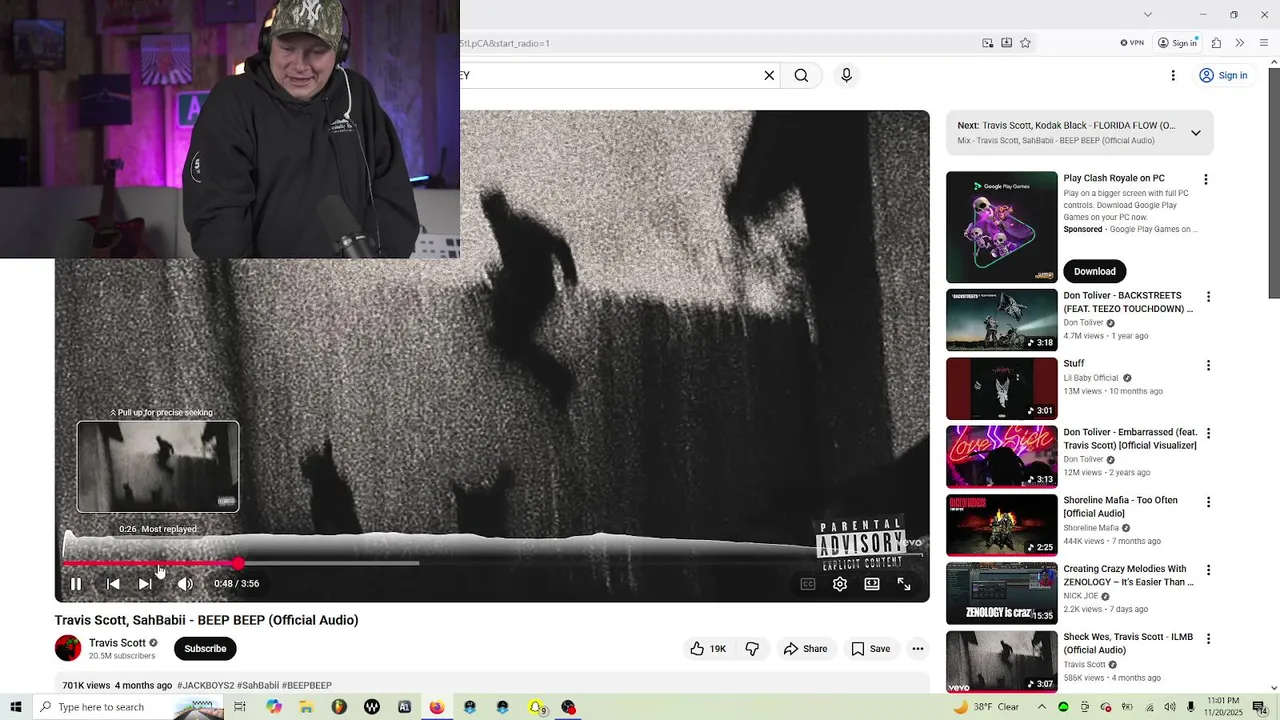This screenshot has height=720, width=1280.
Task: Open File Explorer from taskbar
Action: (x=306, y=707)
